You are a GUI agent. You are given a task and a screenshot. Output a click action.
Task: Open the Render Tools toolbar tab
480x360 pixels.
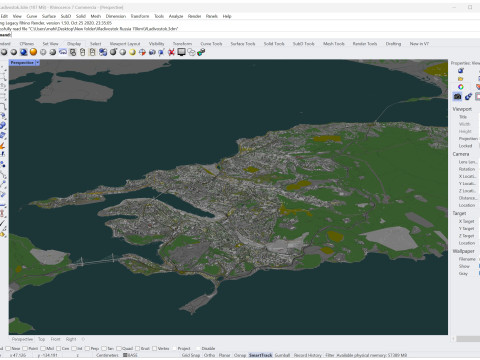click(x=365, y=44)
